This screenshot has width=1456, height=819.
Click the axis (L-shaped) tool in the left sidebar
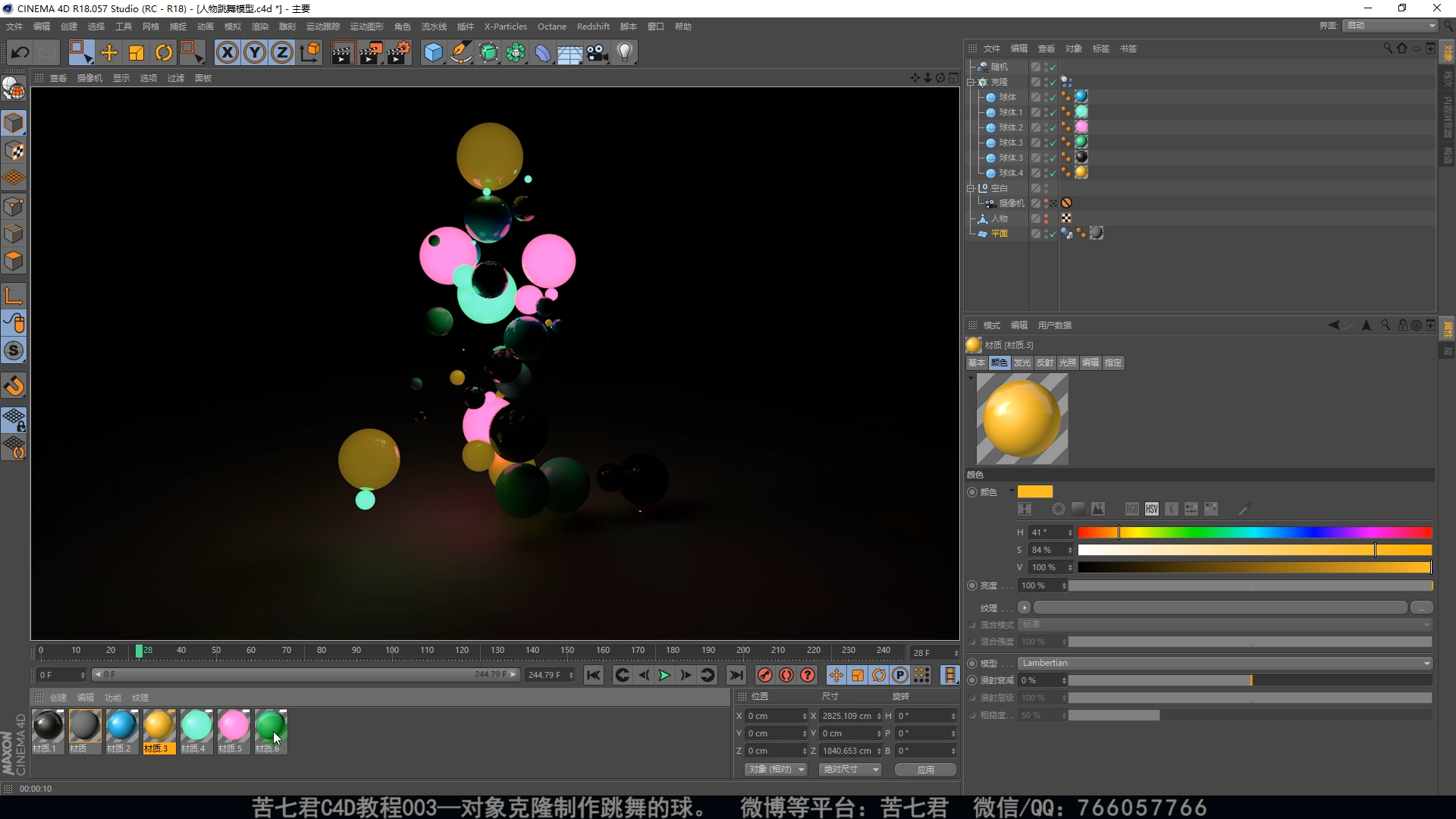(14, 296)
